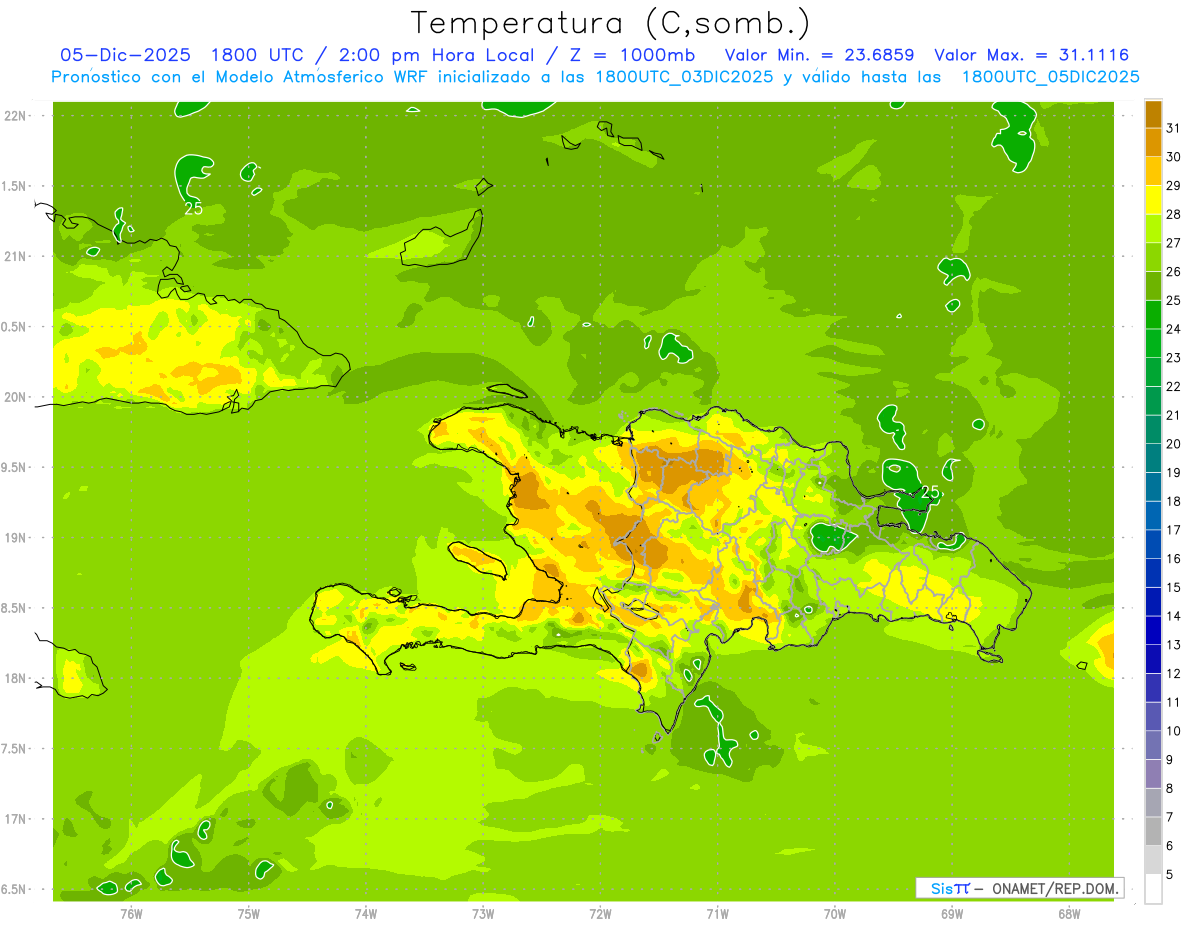Click the yellow colorbar segment between 28 and 29

pyautogui.click(x=1153, y=200)
